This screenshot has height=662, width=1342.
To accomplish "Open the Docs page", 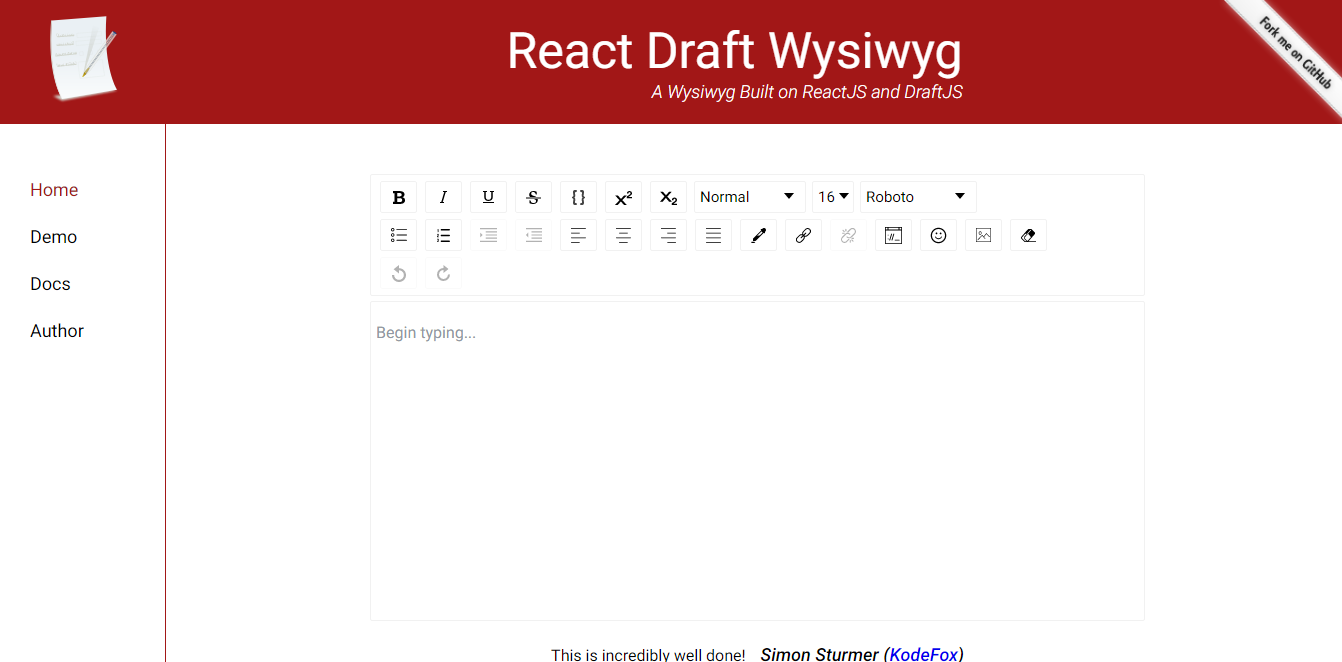I will pyautogui.click(x=50, y=284).
